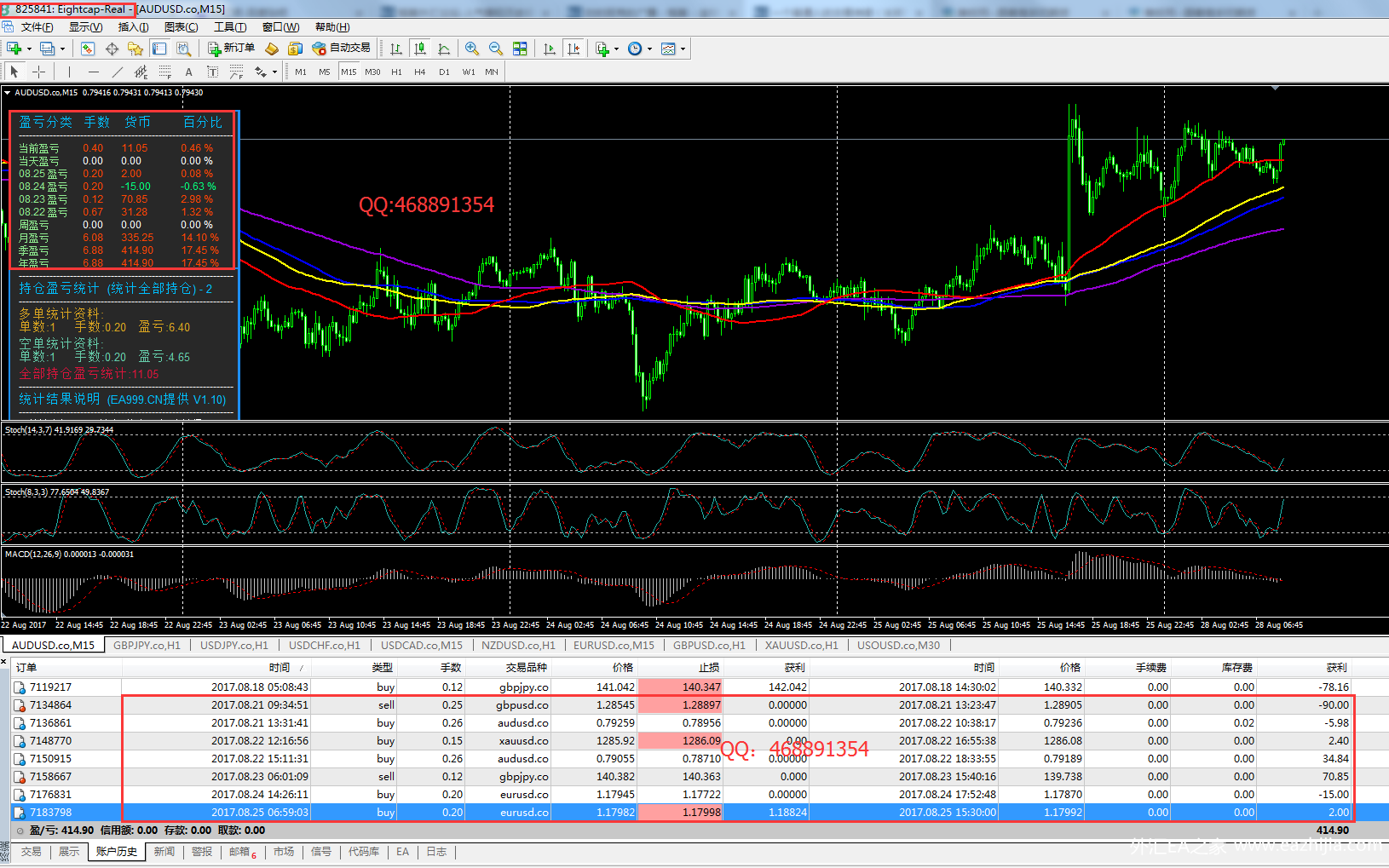Select the vertical line drawing tool

click(x=69, y=72)
